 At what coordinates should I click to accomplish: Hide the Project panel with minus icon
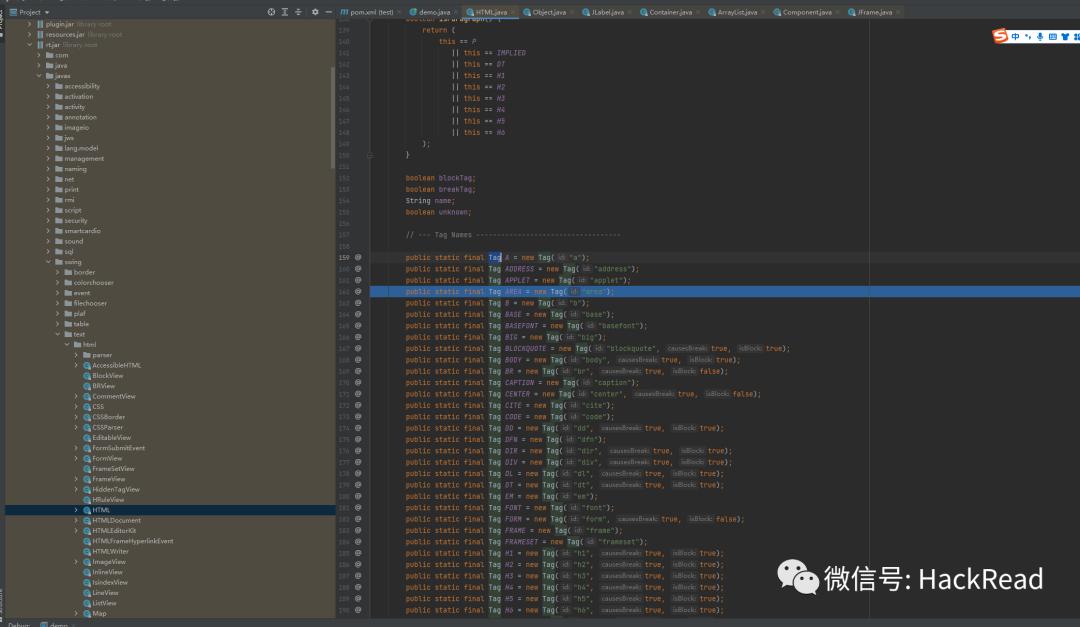point(329,12)
